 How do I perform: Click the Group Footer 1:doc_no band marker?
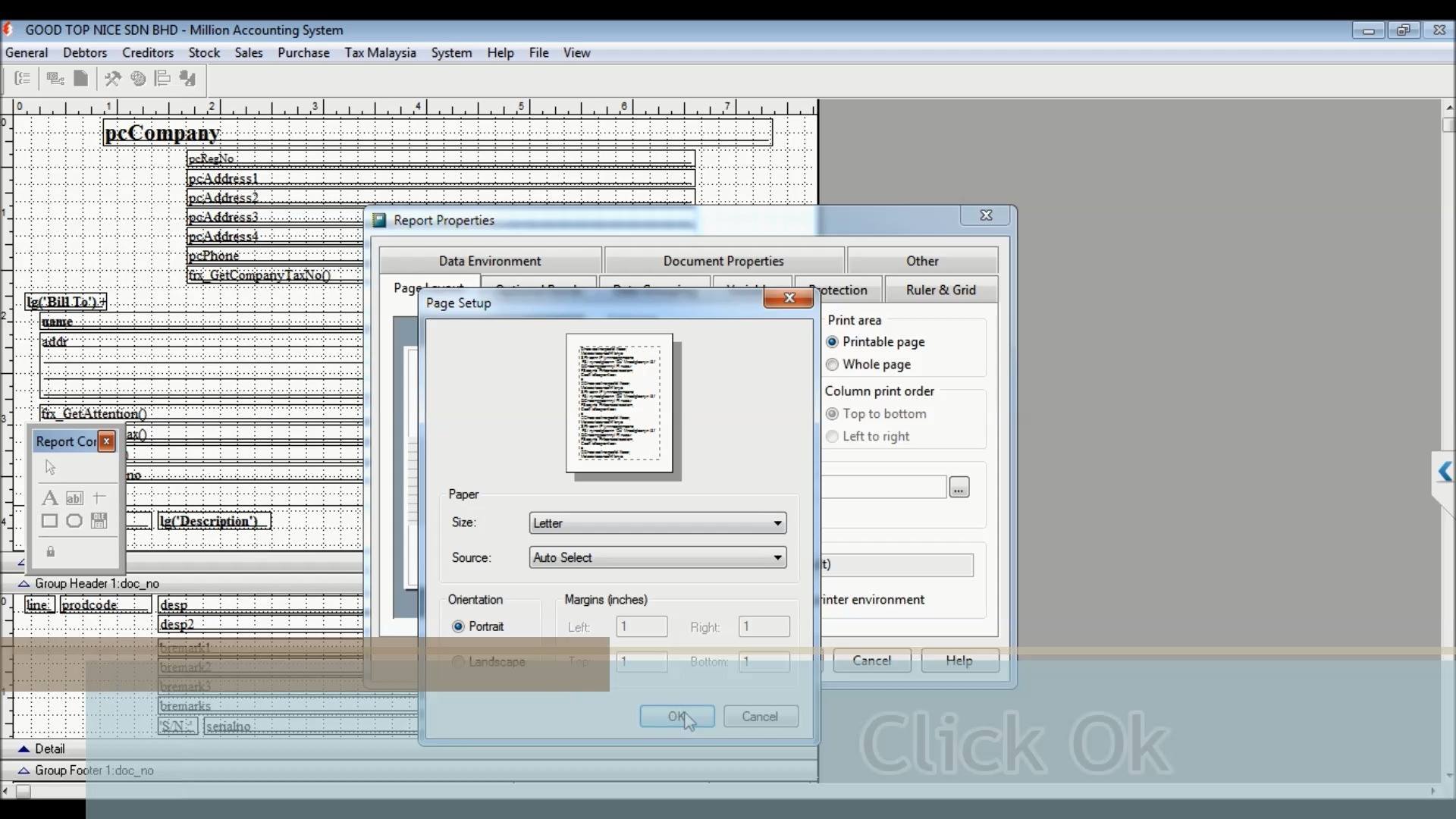pos(24,770)
